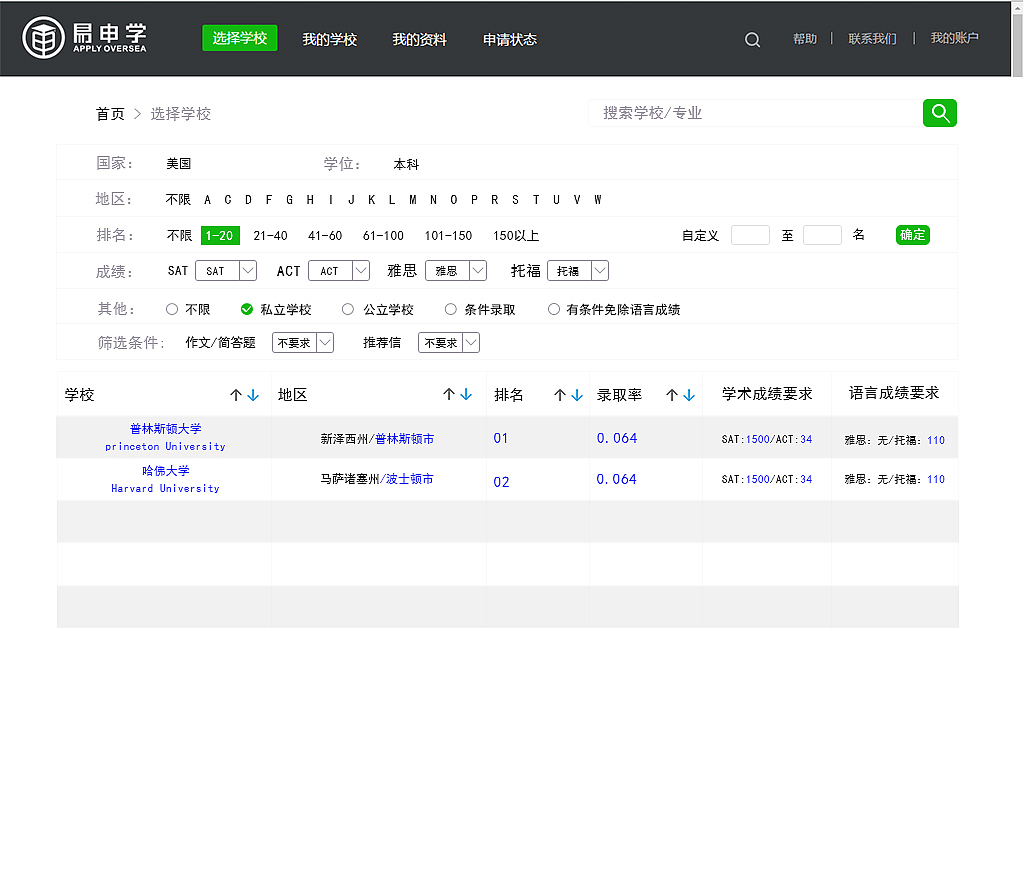Open the 作文/简答题 requirement dropdown
The height and width of the screenshot is (871, 1024).
303,342
